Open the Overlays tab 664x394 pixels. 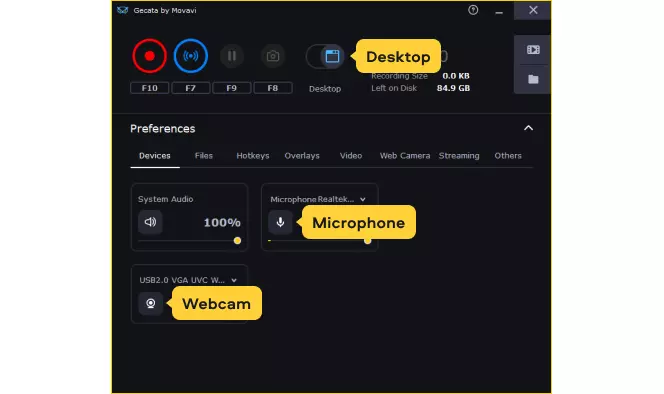(302, 156)
